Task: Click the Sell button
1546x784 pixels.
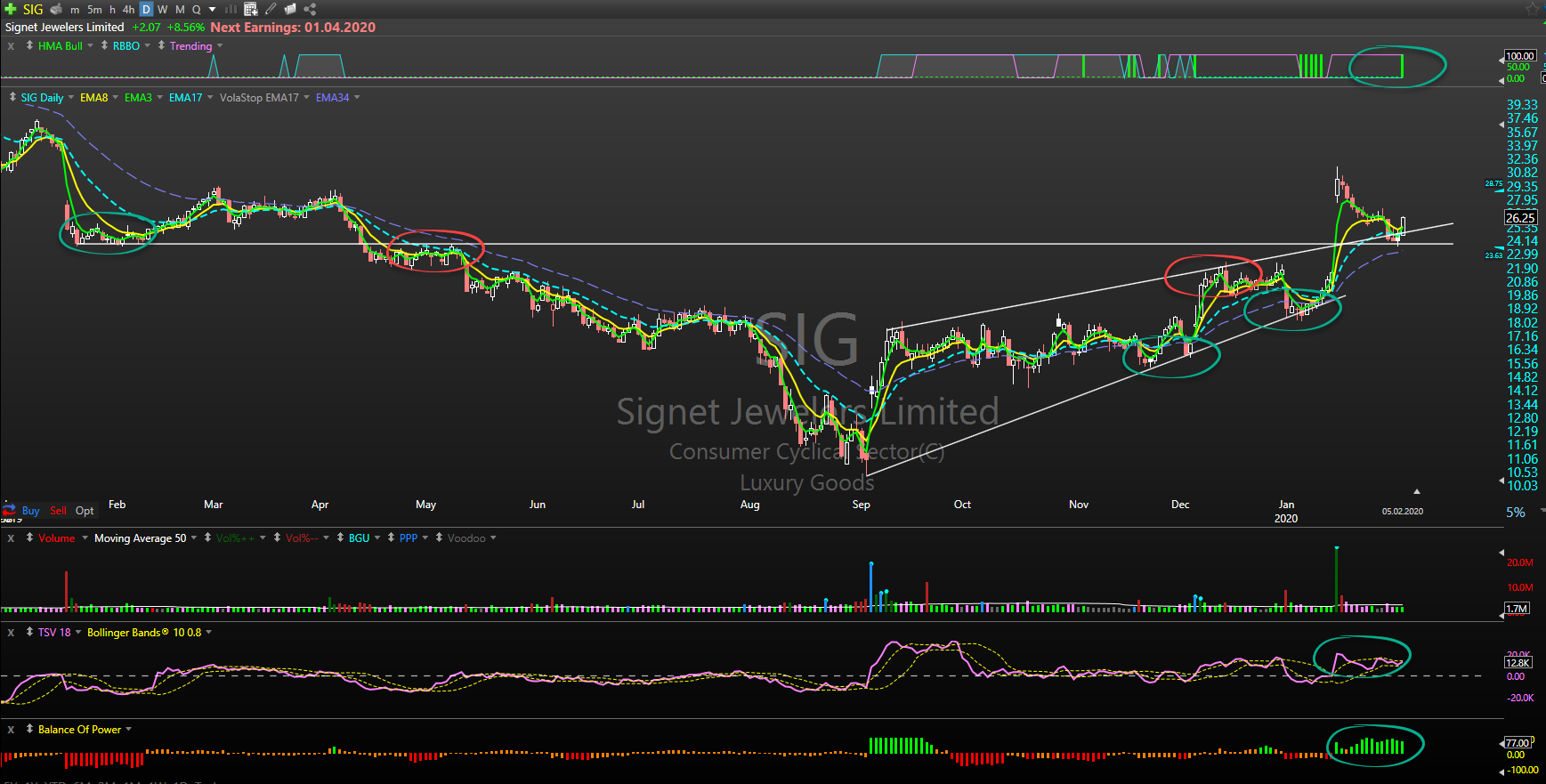Action: click(58, 511)
